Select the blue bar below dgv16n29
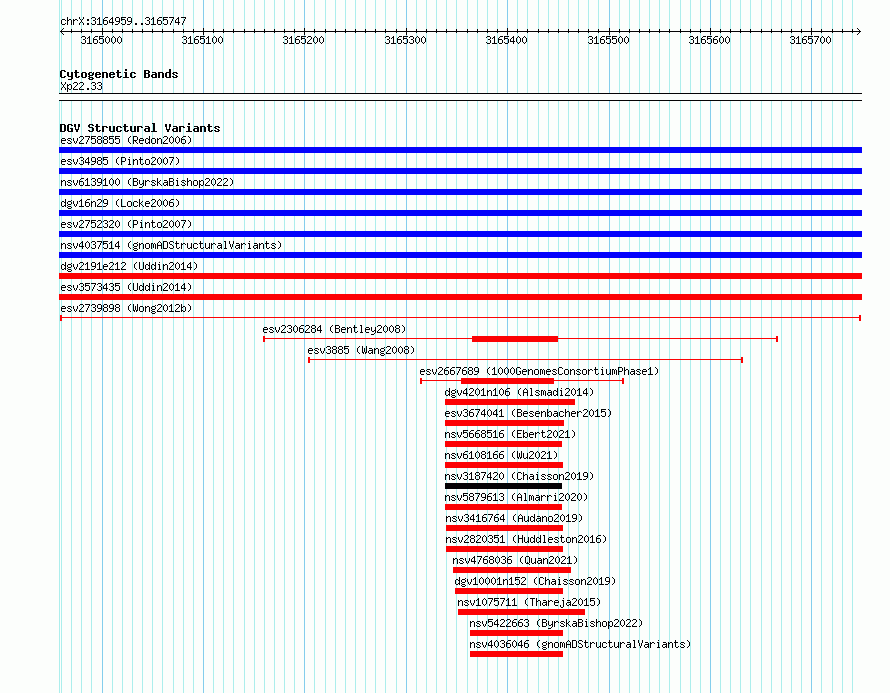The height and width of the screenshot is (693, 890). (460, 213)
